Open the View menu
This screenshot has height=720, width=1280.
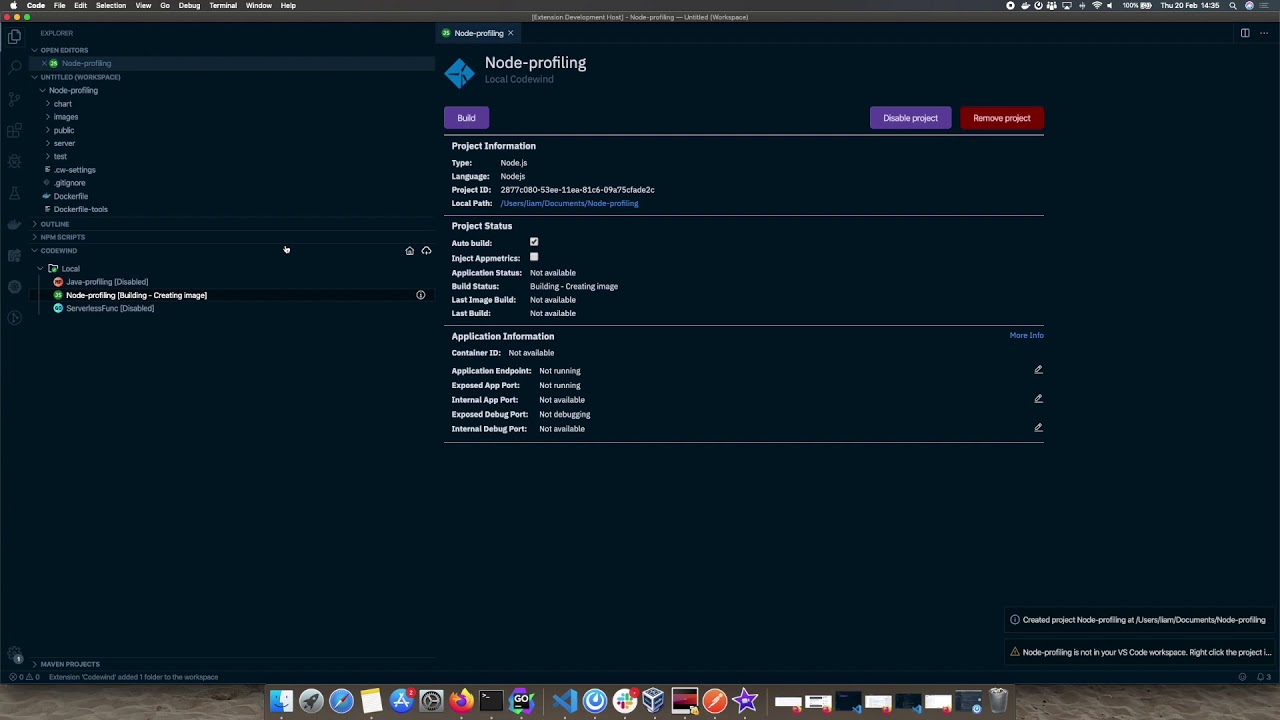(x=143, y=5)
